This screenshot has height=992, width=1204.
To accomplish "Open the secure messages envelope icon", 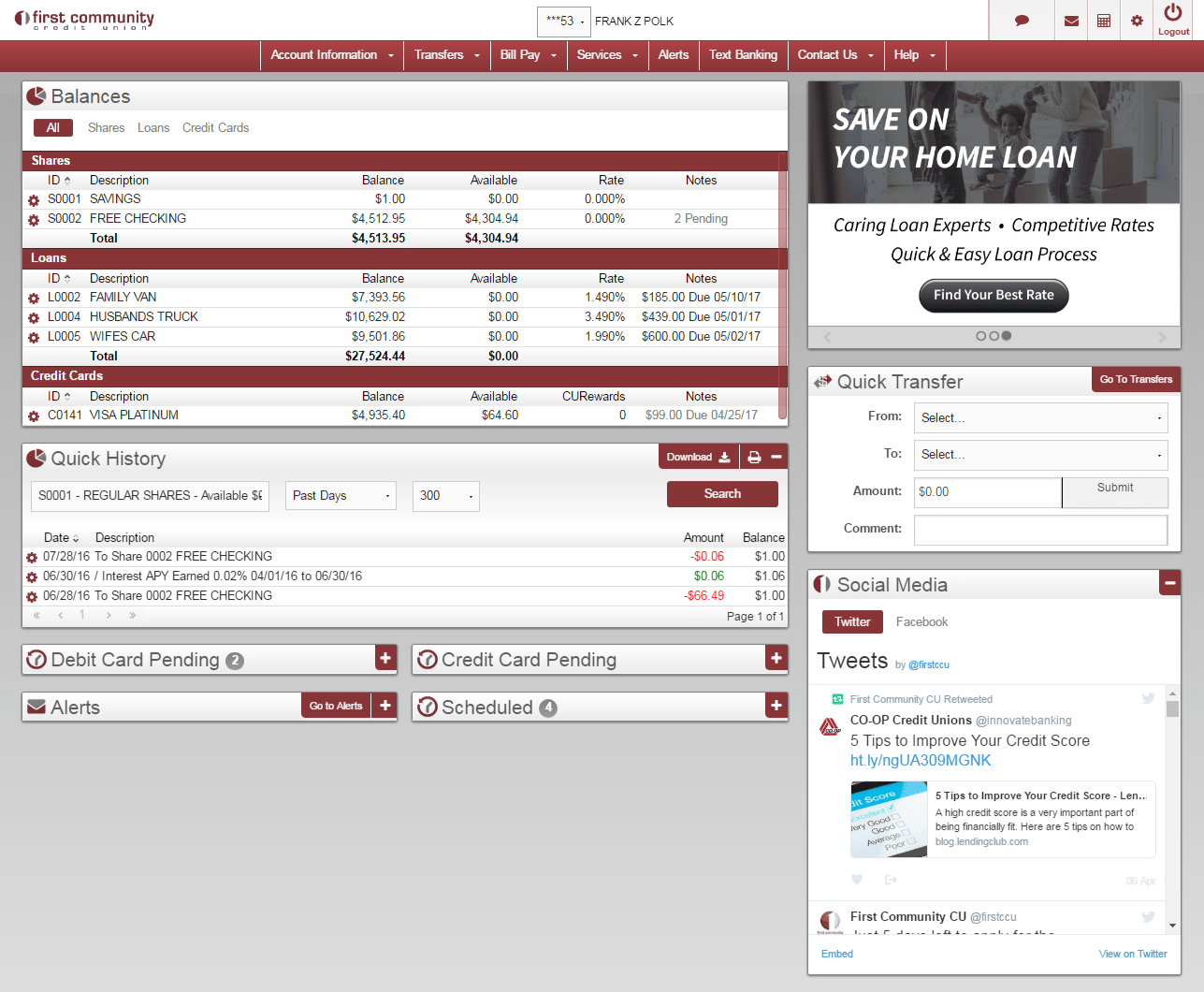I will [x=1071, y=20].
